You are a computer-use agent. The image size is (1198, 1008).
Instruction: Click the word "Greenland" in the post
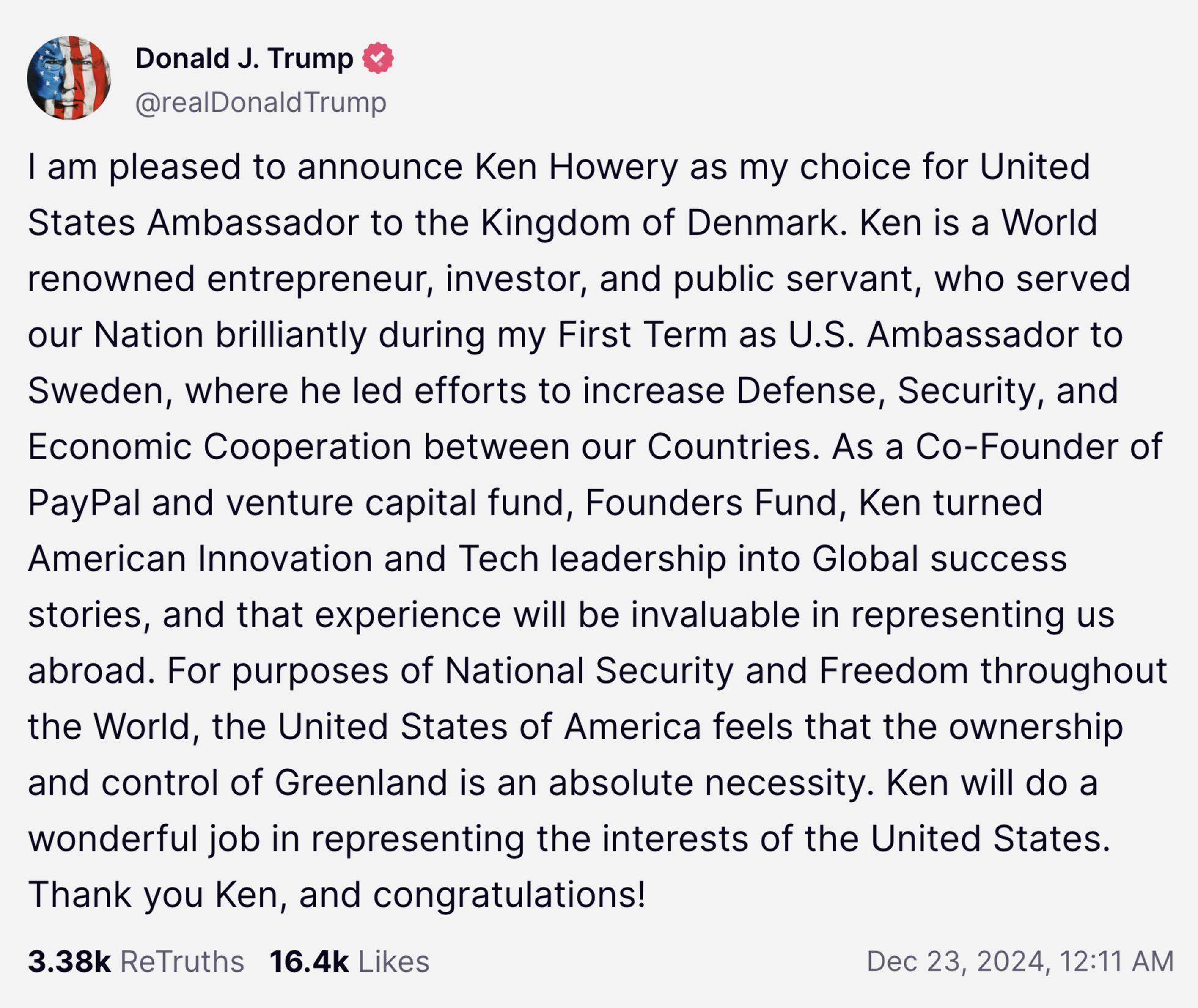click(x=361, y=782)
